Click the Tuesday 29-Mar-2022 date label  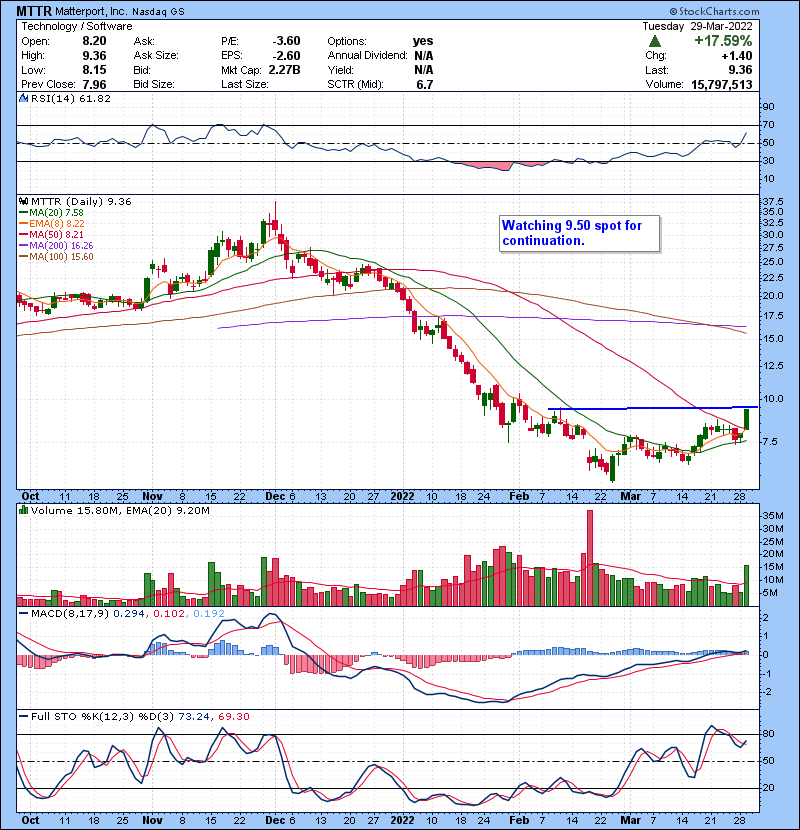697,26
